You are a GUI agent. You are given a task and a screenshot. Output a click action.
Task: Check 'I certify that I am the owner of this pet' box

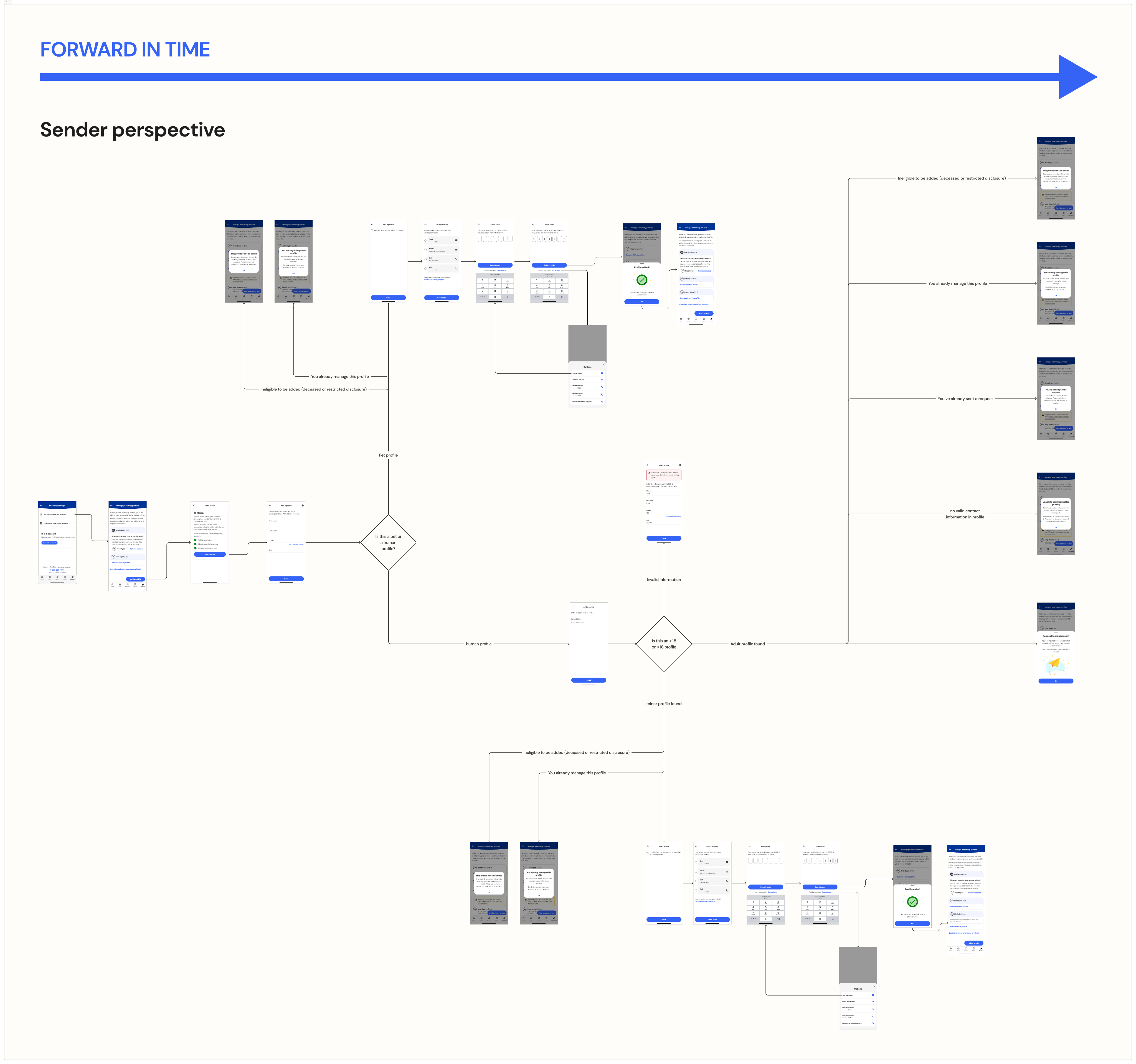372,230
